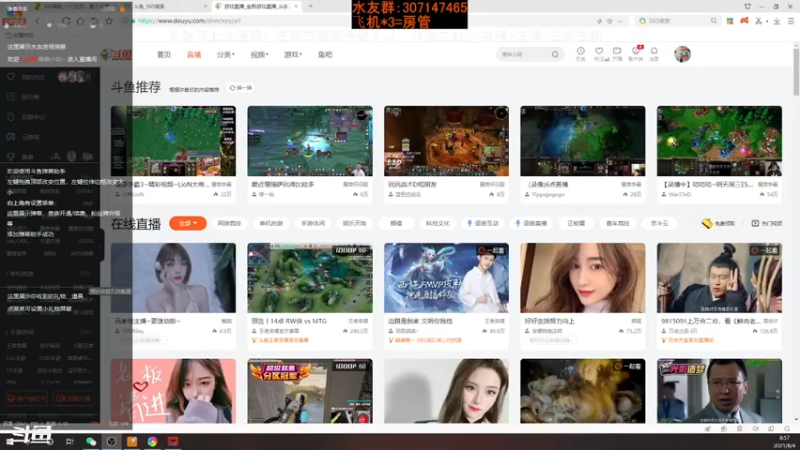Click the magnifier icon in Douyu search
This screenshot has width=800, height=450.
tap(555, 54)
